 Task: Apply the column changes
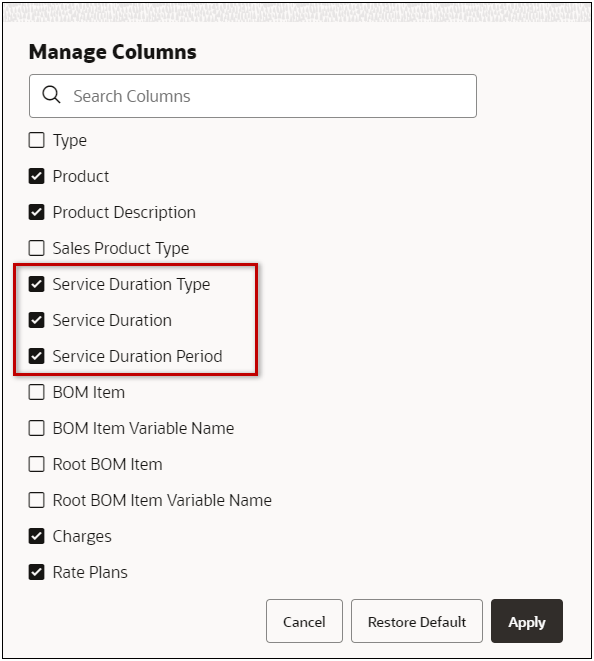coord(527,621)
